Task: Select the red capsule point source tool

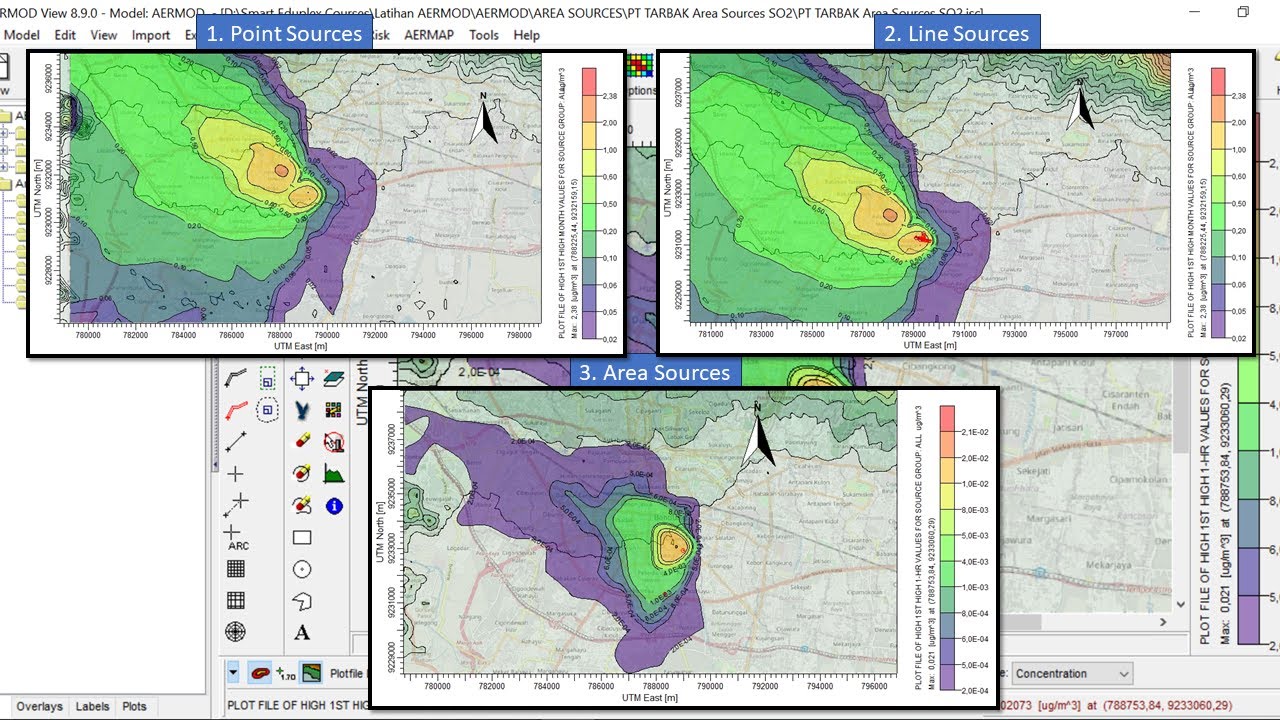Action: tap(302, 441)
